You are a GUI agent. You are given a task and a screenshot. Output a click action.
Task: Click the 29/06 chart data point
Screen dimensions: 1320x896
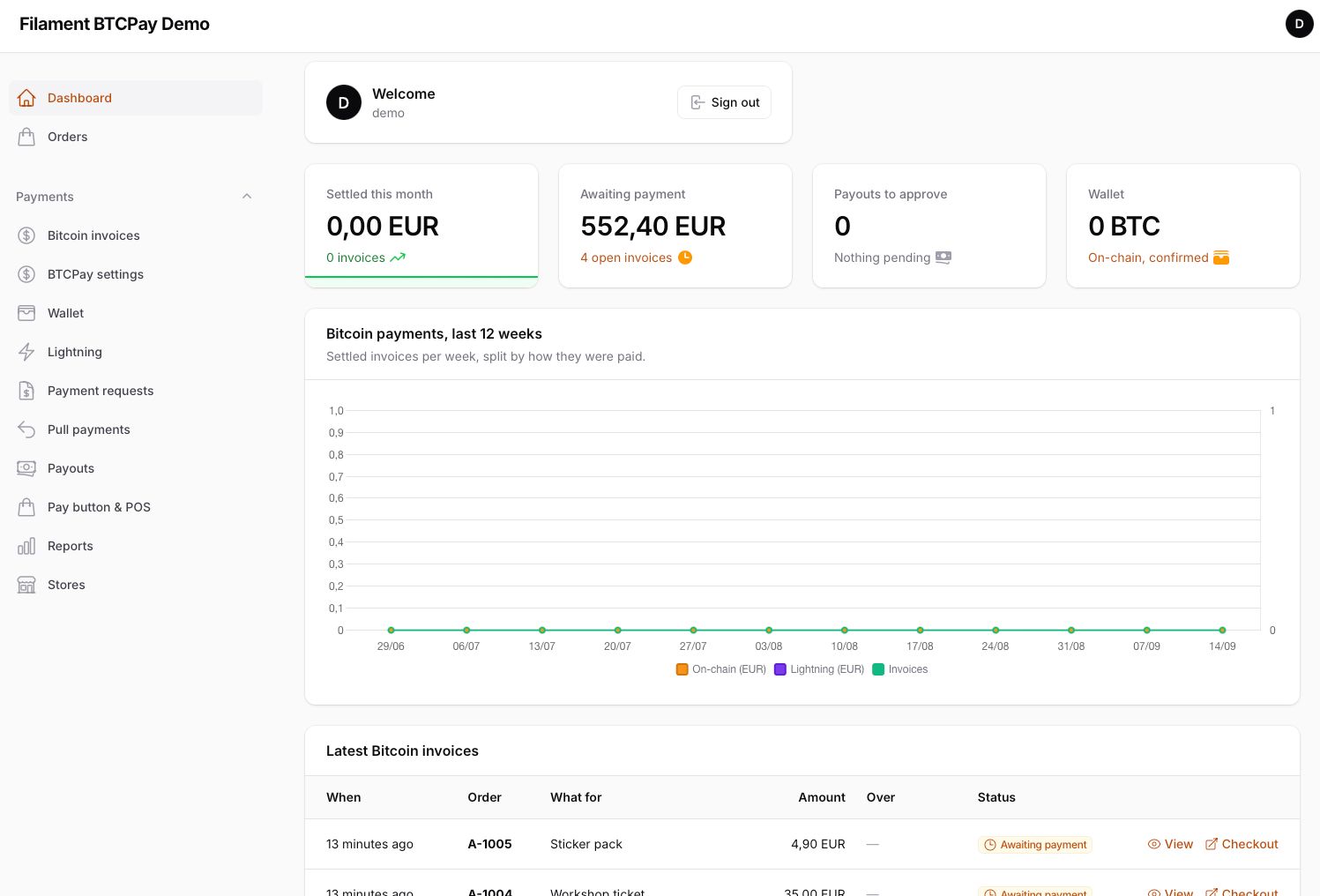tap(391, 631)
